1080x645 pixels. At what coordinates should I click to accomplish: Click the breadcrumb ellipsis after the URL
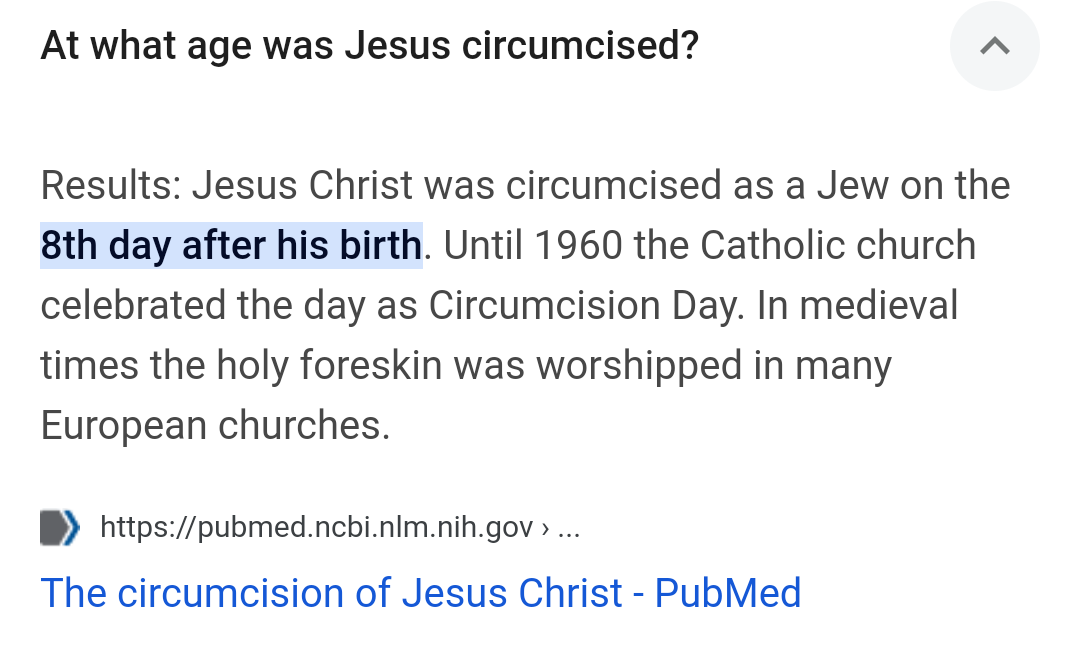click(x=568, y=527)
